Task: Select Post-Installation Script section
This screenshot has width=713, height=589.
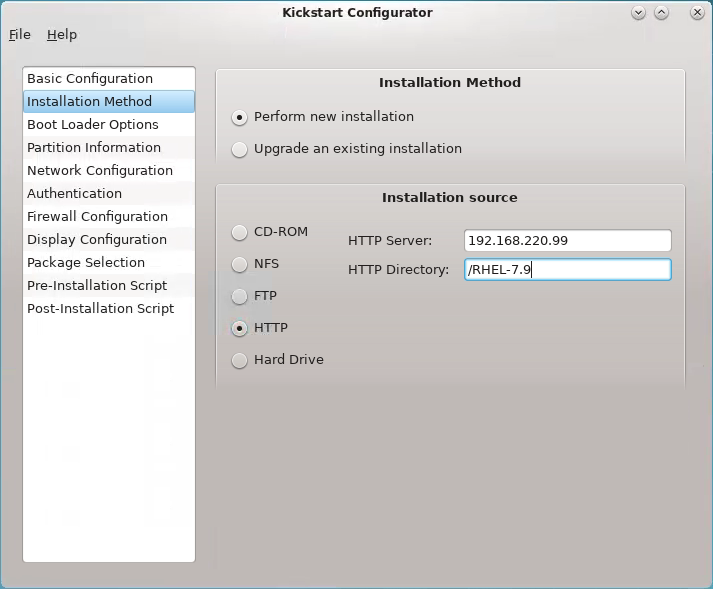Action: point(109,308)
